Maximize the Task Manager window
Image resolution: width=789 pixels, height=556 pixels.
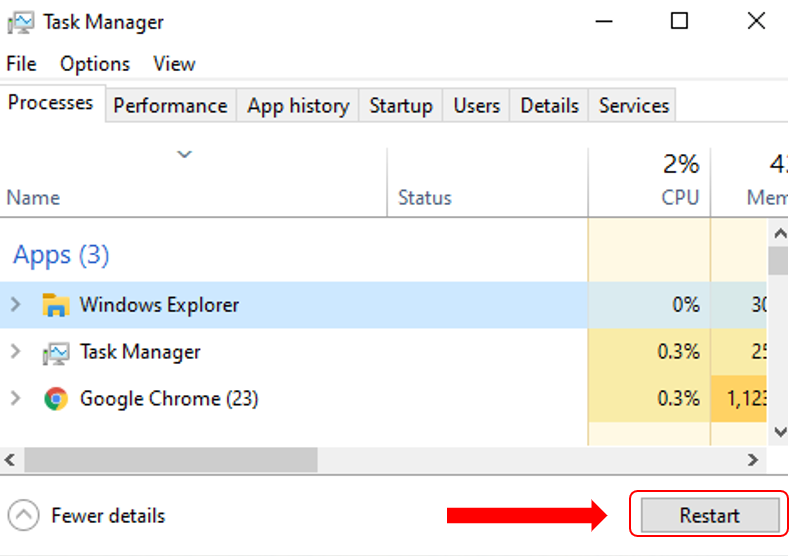[x=679, y=22]
